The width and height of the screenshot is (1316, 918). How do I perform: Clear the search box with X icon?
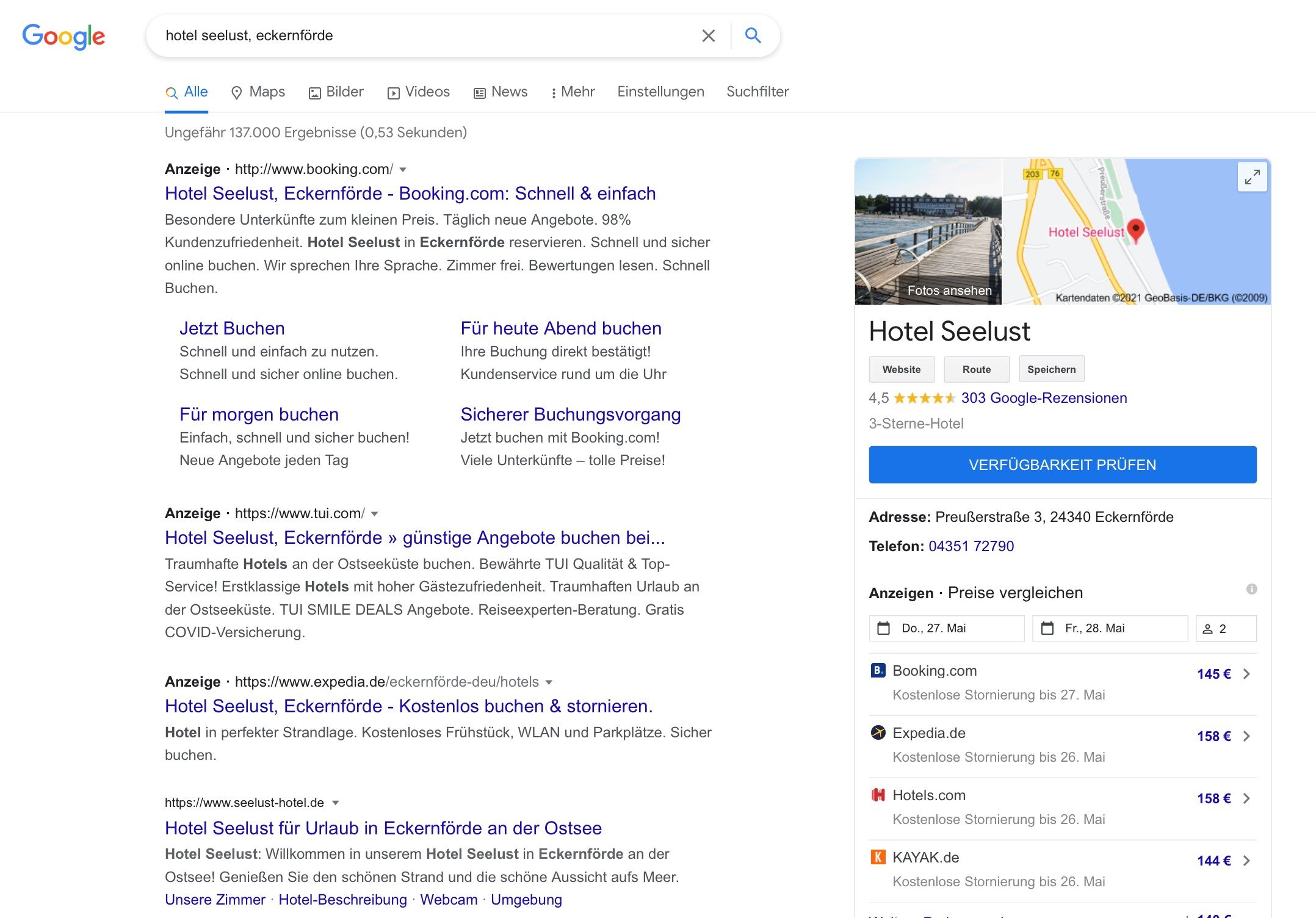[708, 36]
